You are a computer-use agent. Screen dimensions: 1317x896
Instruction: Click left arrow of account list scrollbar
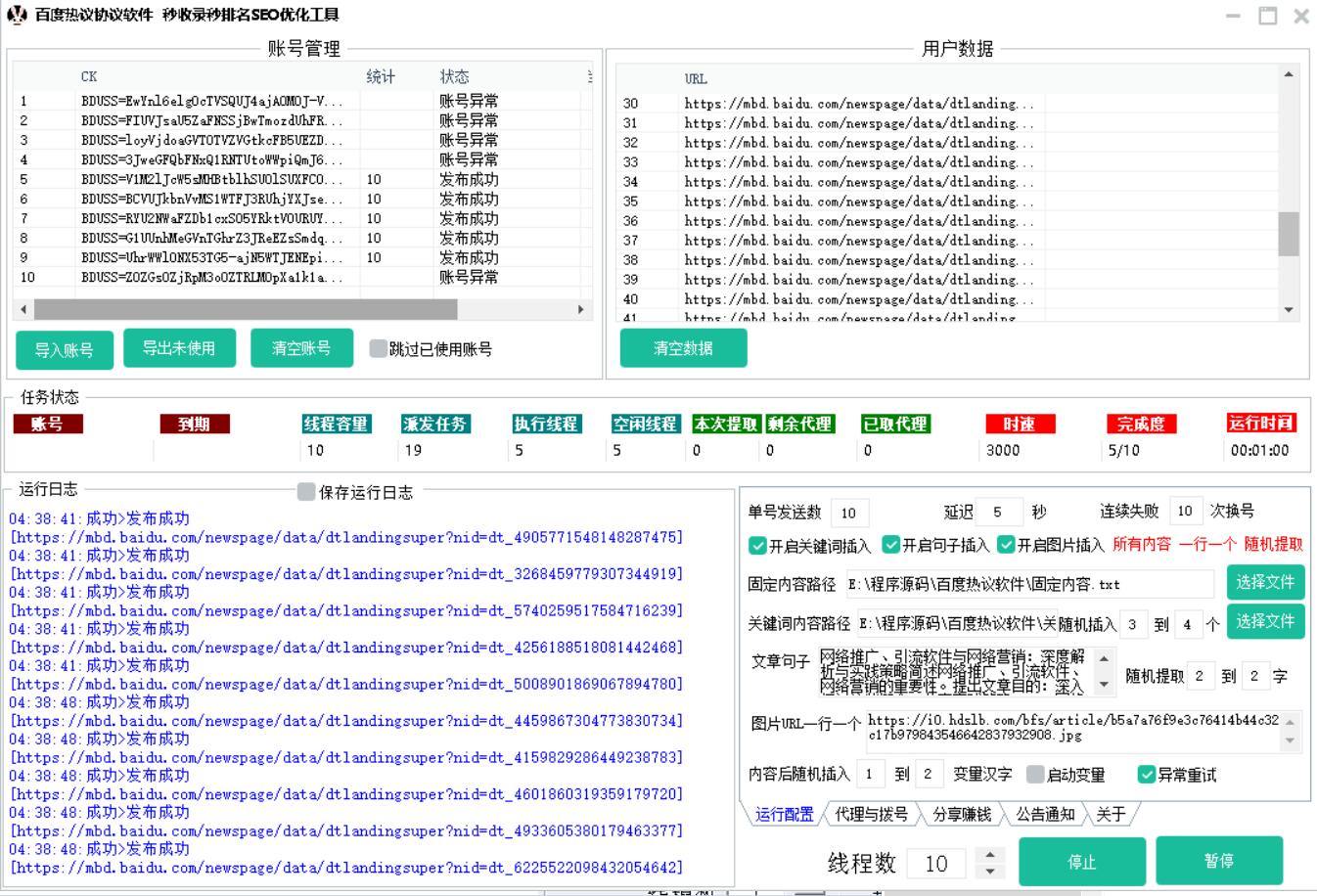pyautogui.click(x=23, y=309)
